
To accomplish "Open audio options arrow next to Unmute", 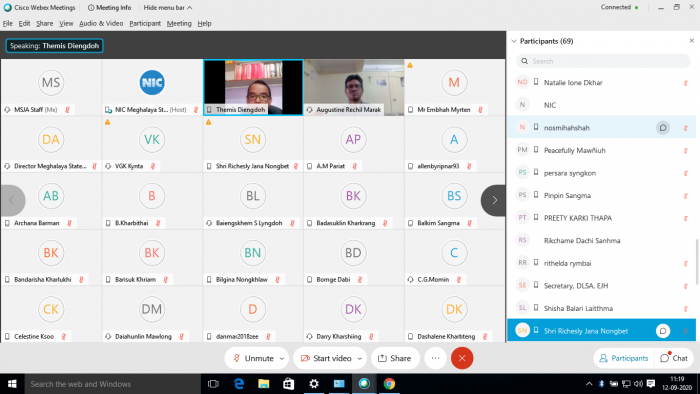I will pos(282,358).
